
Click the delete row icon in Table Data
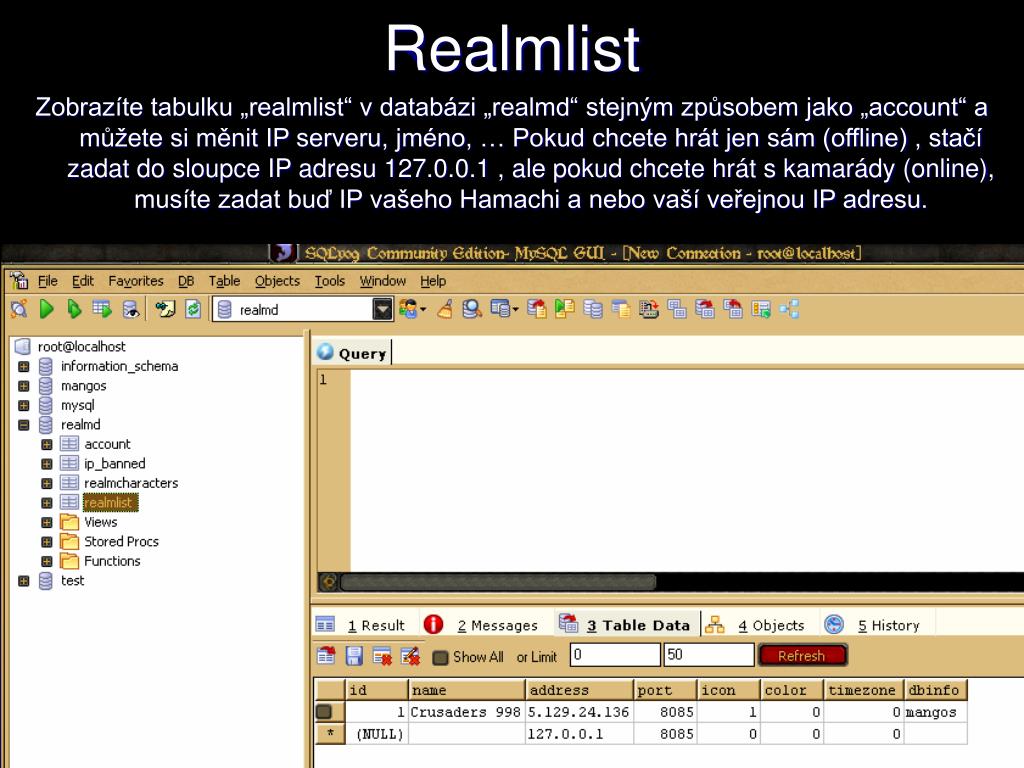pyautogui.click(x=382, y=656)
